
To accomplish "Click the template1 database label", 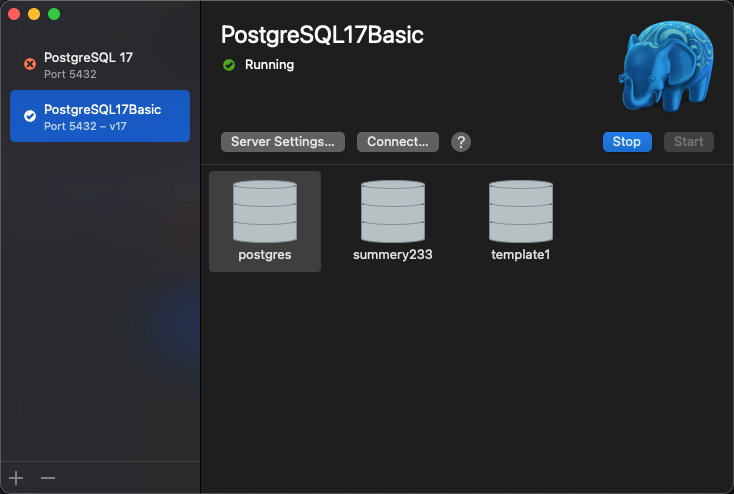I will point(521,255).
